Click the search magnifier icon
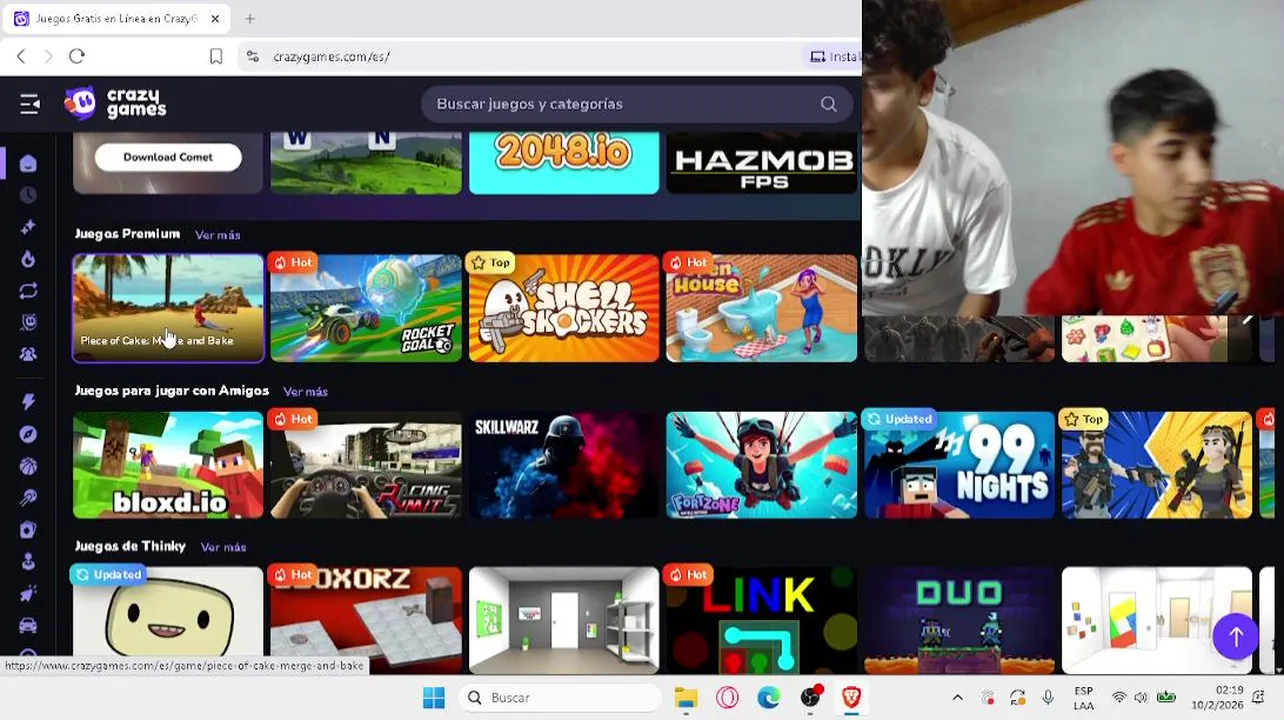The height and width of the screenshot is (720, 1284). (828, 104)
